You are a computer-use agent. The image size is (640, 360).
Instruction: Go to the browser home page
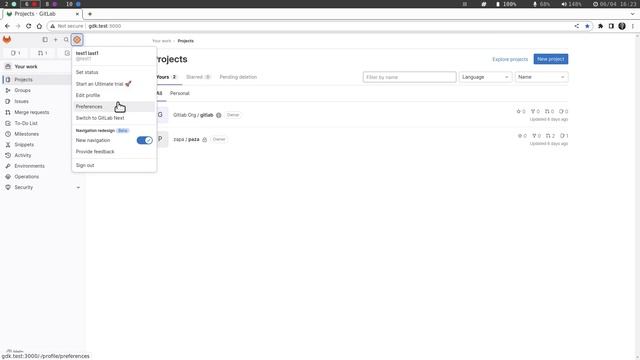pos(39,26)
